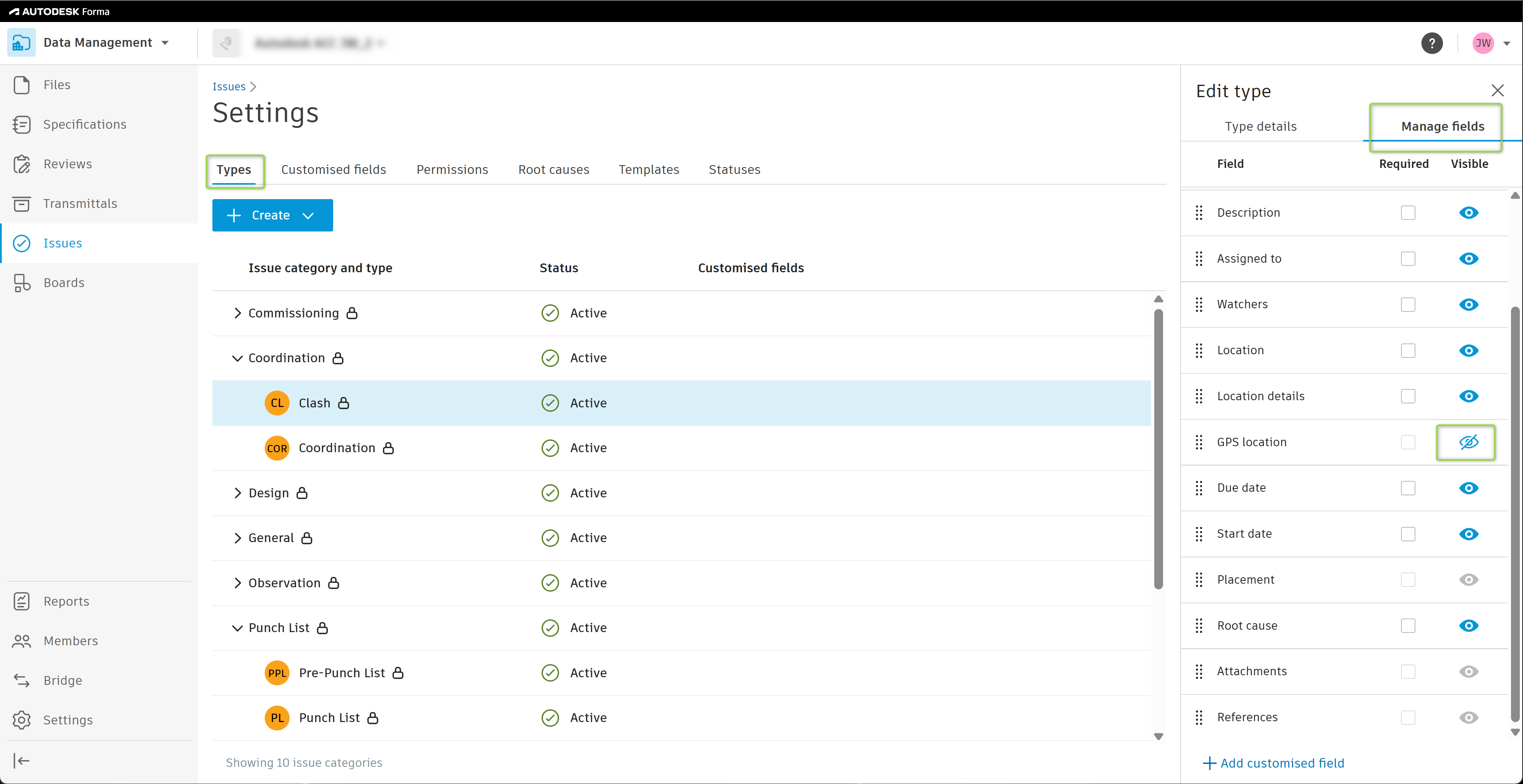Select the General category row
This screenshot has height=784, width=1523.
click(x=681, y=538)
